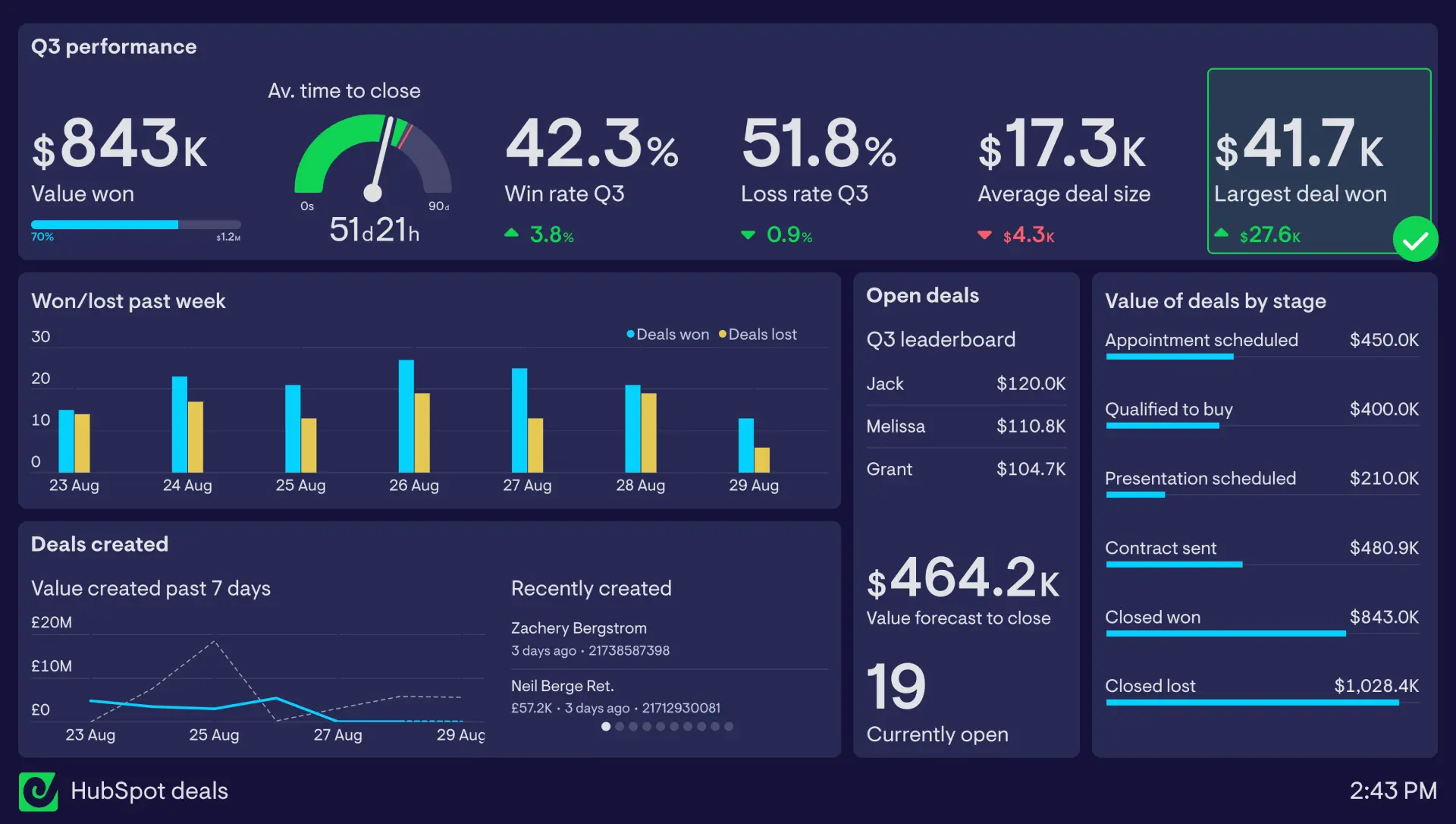Switch to the Won/lost past week panel
This screenshot has height=824, width=1456.
coord(128,300)
